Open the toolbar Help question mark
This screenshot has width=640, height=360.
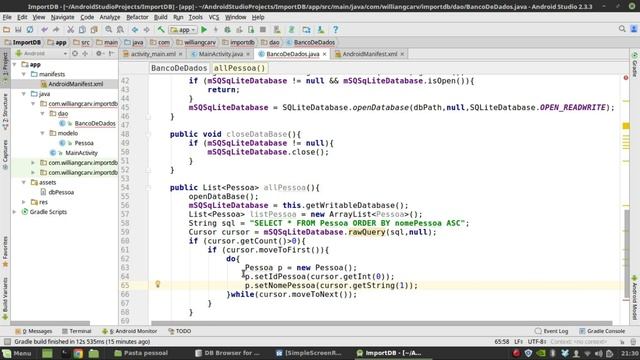[x=335, y=29]
